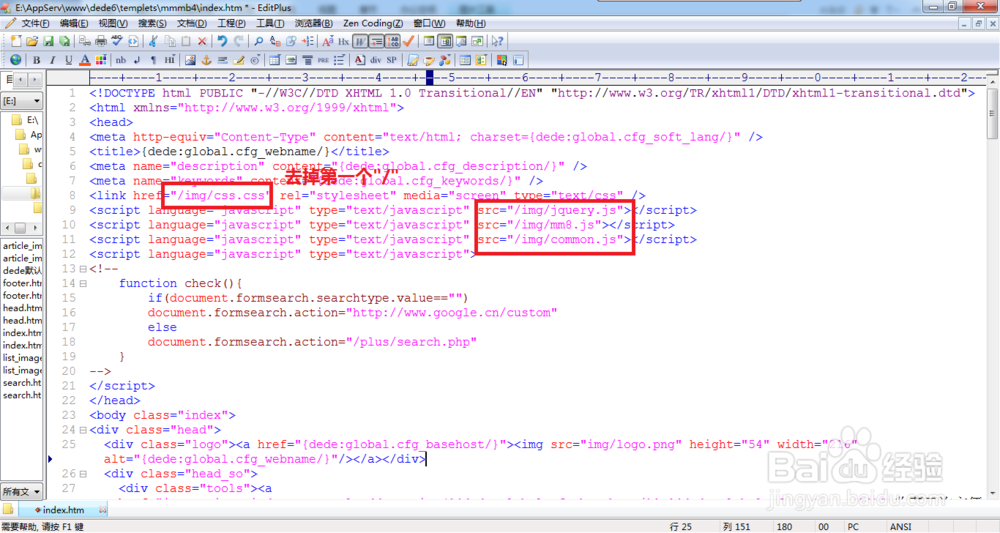Open the 工具(T) menu
This screenshot has width=1000, height=533.
click(x=270, y=24)
